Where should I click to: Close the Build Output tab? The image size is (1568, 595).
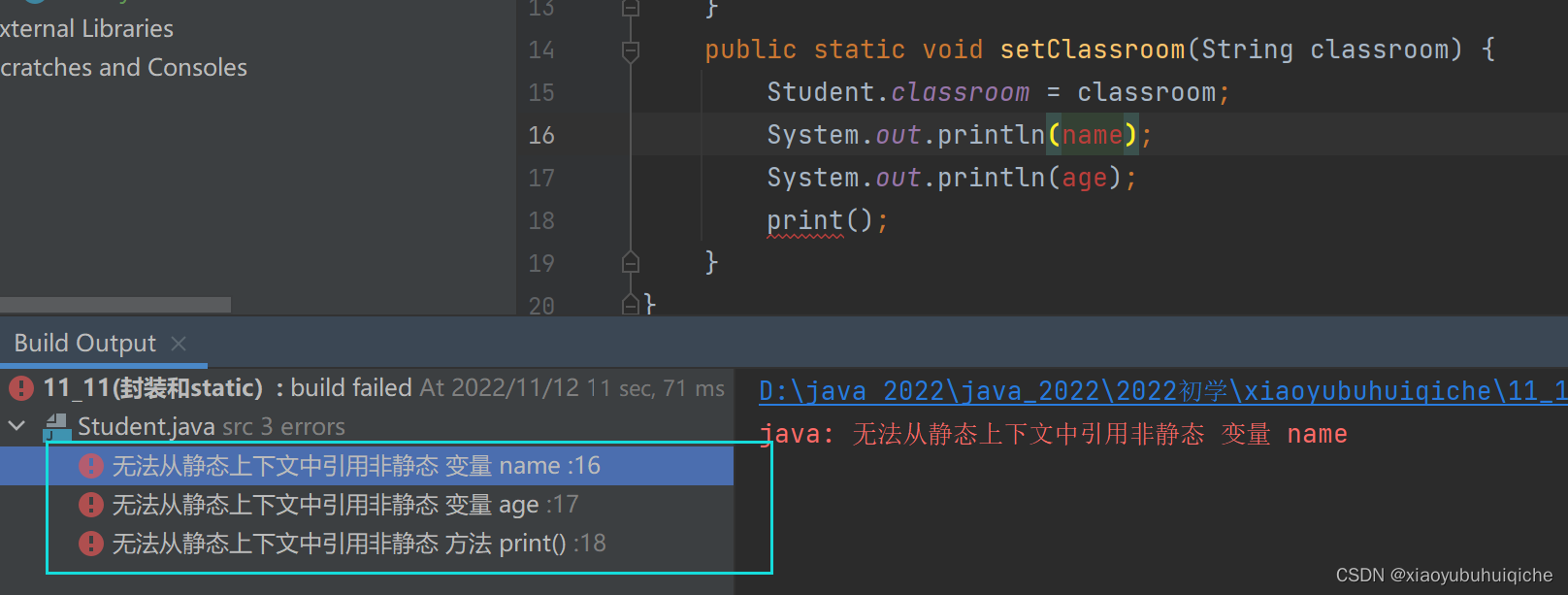click(179, 344)
